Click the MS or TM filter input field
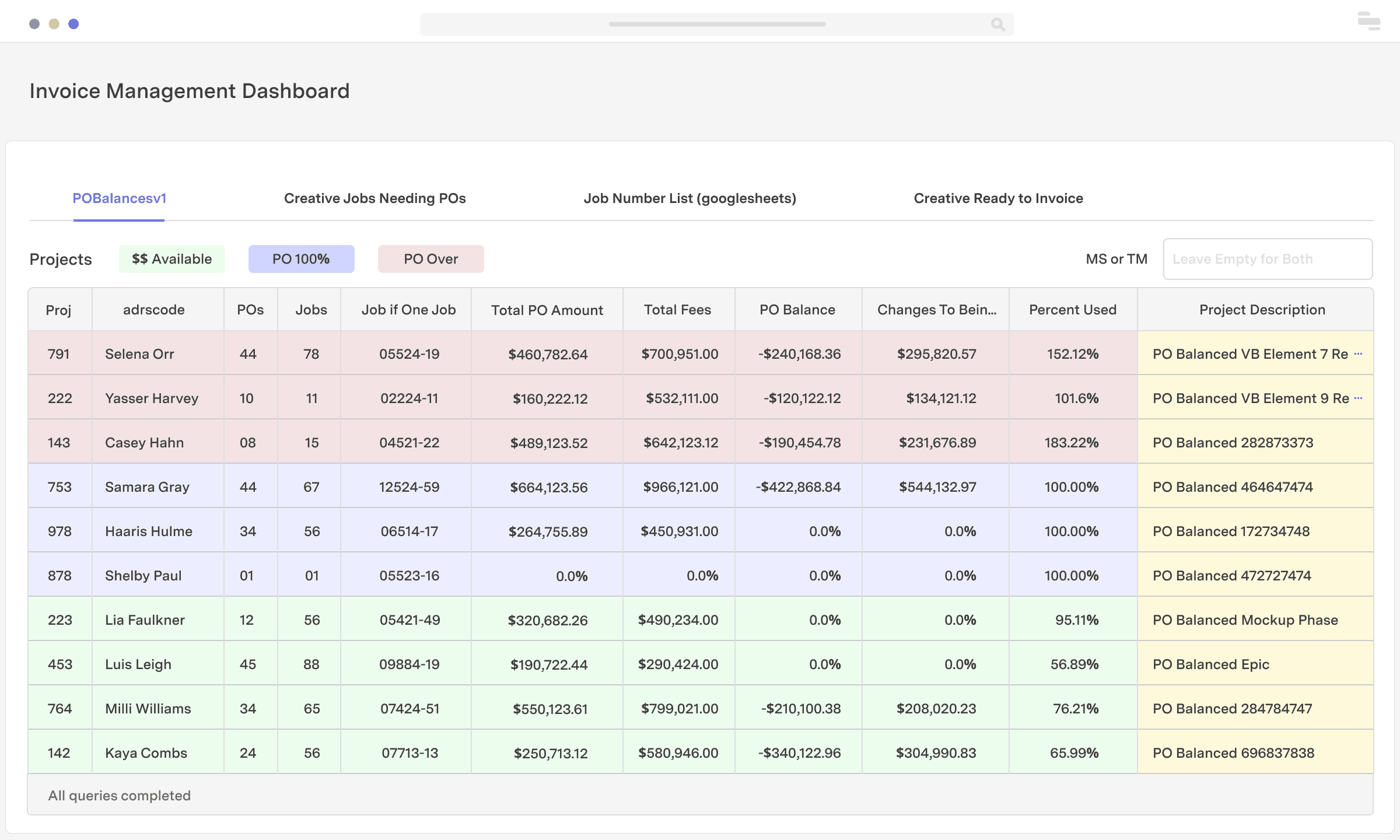Viewport: 1400px width, 840px height. click(x=1267, y=258)
